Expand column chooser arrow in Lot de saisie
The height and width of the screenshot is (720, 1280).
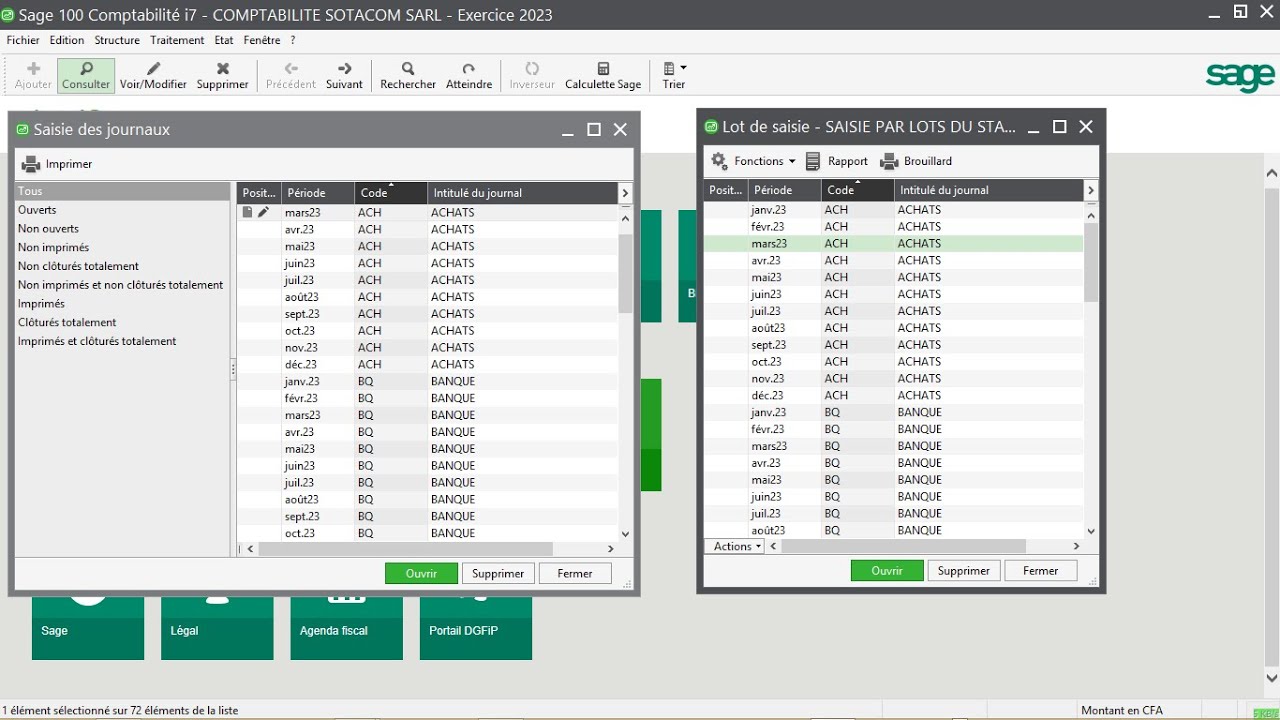pyautogui.click(x=1091, y=190)
